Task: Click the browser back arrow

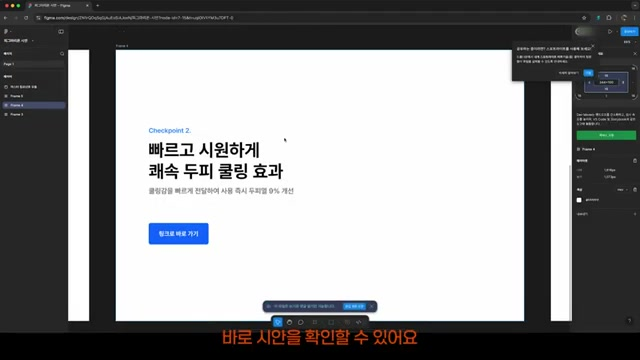Action: (5, 18)
